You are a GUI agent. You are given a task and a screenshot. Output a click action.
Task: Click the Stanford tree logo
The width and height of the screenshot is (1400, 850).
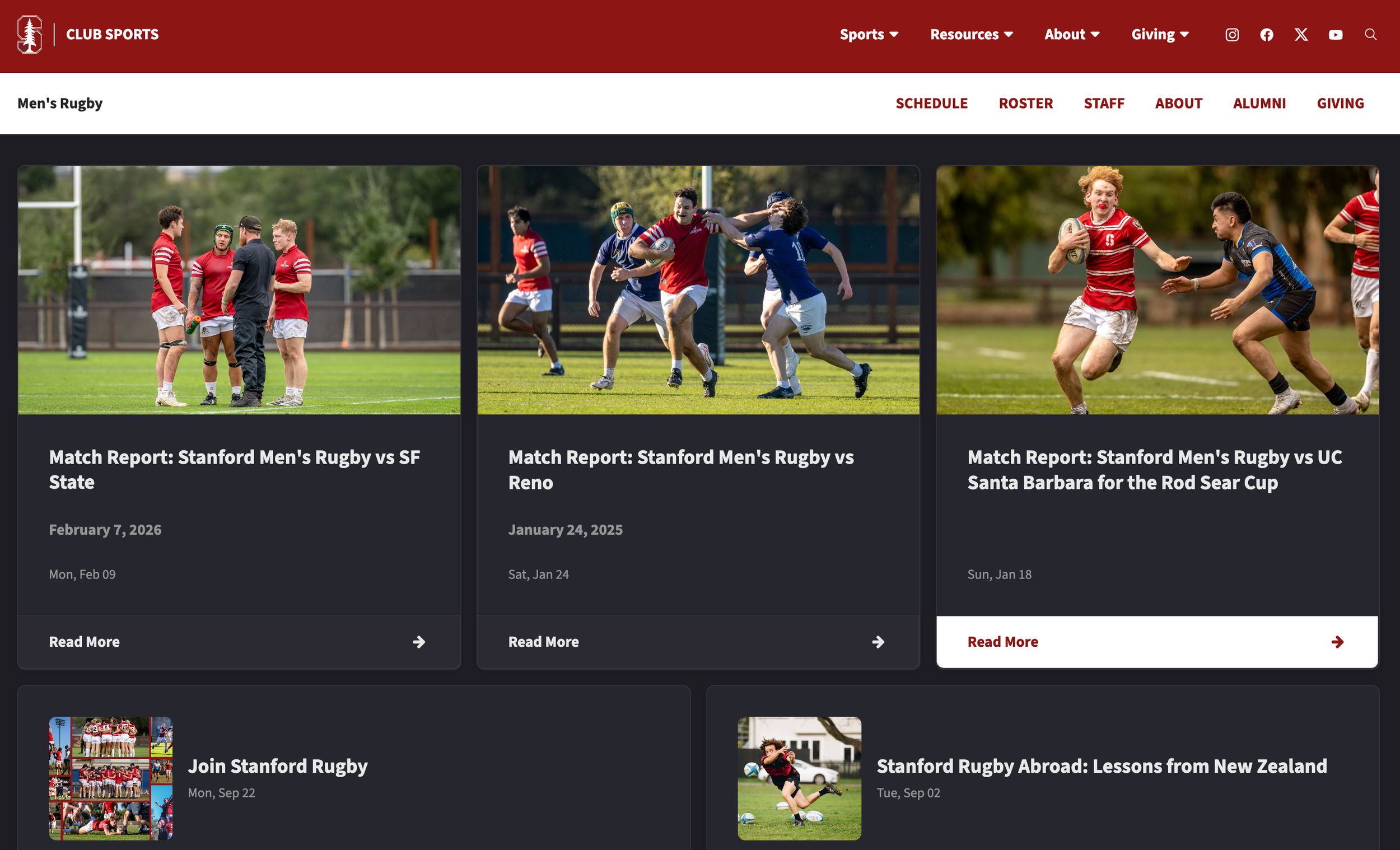coord(30,35)
